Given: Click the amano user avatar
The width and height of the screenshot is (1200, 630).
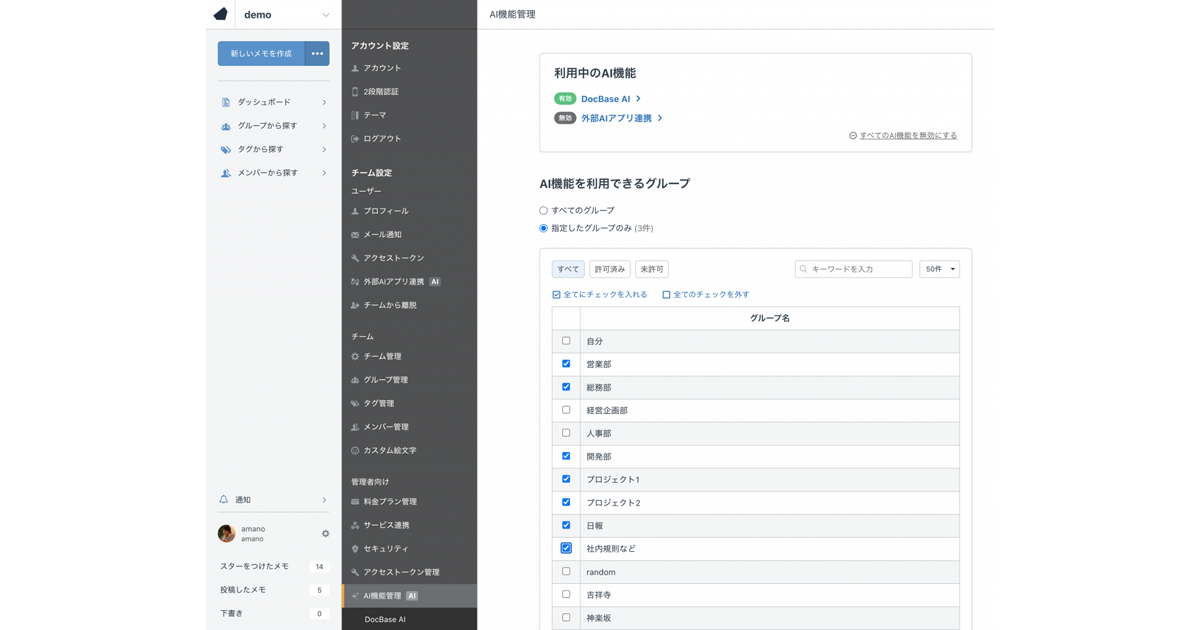Looking at the screenshot, I should tap(227, 534).
